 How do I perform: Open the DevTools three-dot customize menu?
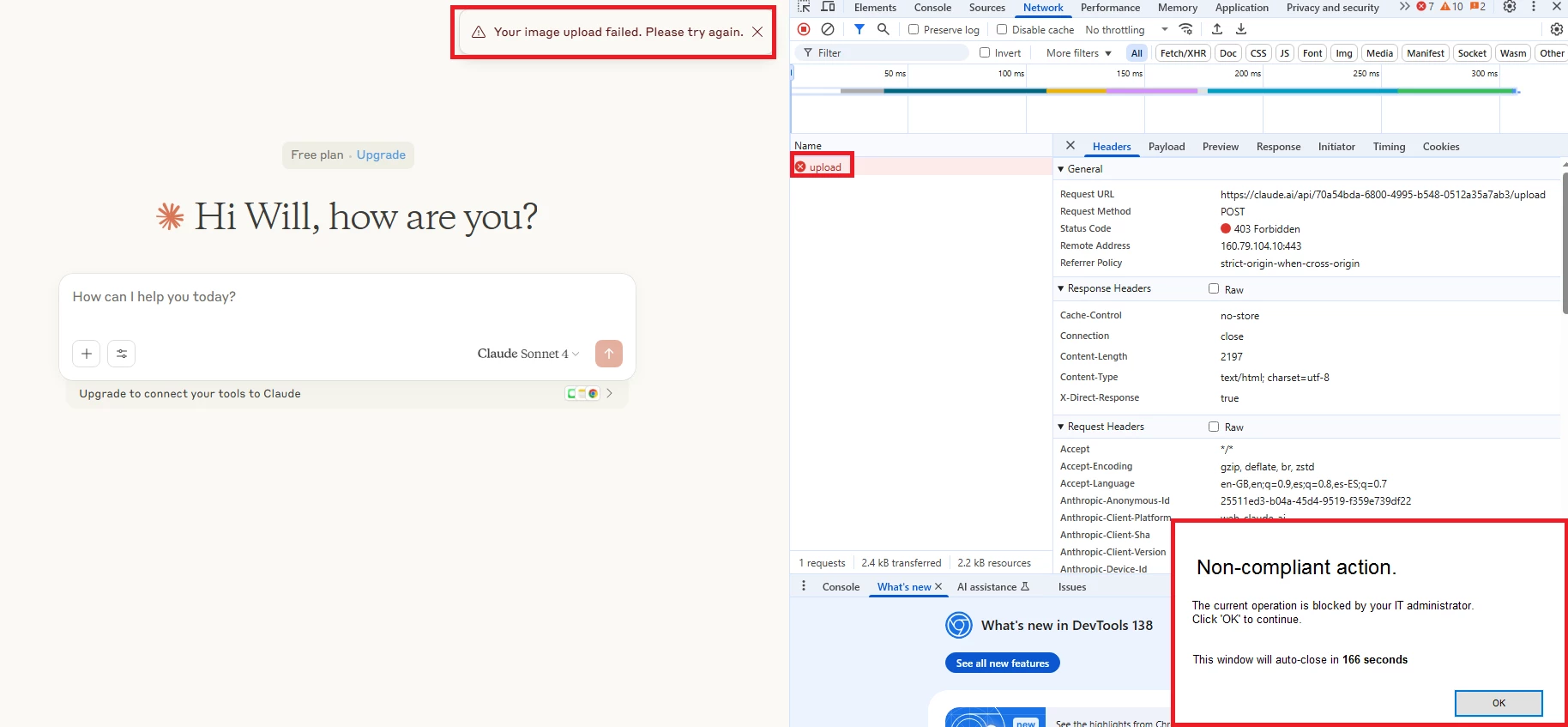(1534, 7)
